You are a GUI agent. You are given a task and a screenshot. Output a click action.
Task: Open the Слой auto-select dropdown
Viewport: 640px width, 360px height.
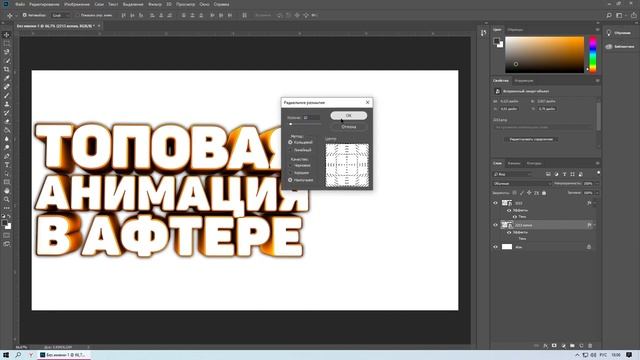tap(61, 15)
